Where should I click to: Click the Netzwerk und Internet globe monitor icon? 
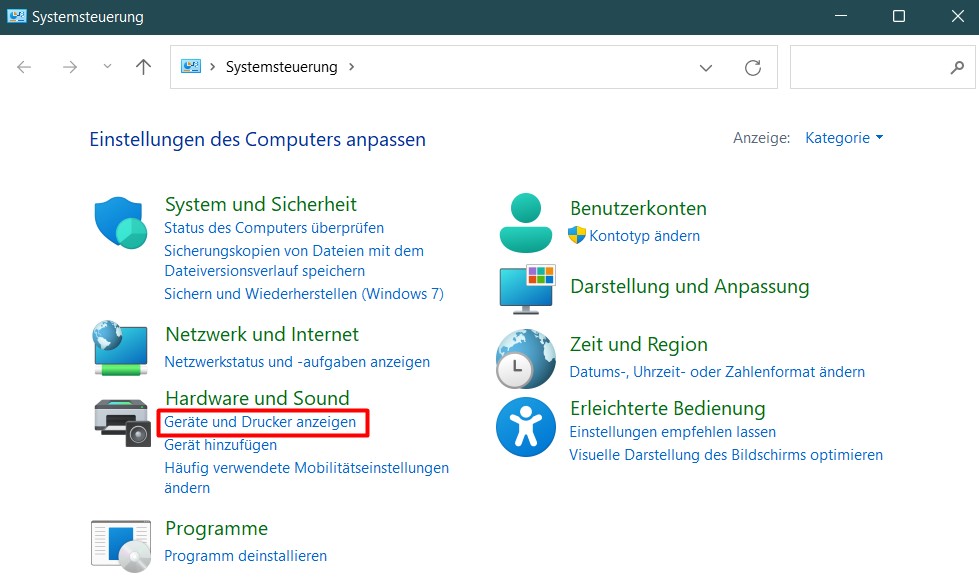[x=121, y=348]
